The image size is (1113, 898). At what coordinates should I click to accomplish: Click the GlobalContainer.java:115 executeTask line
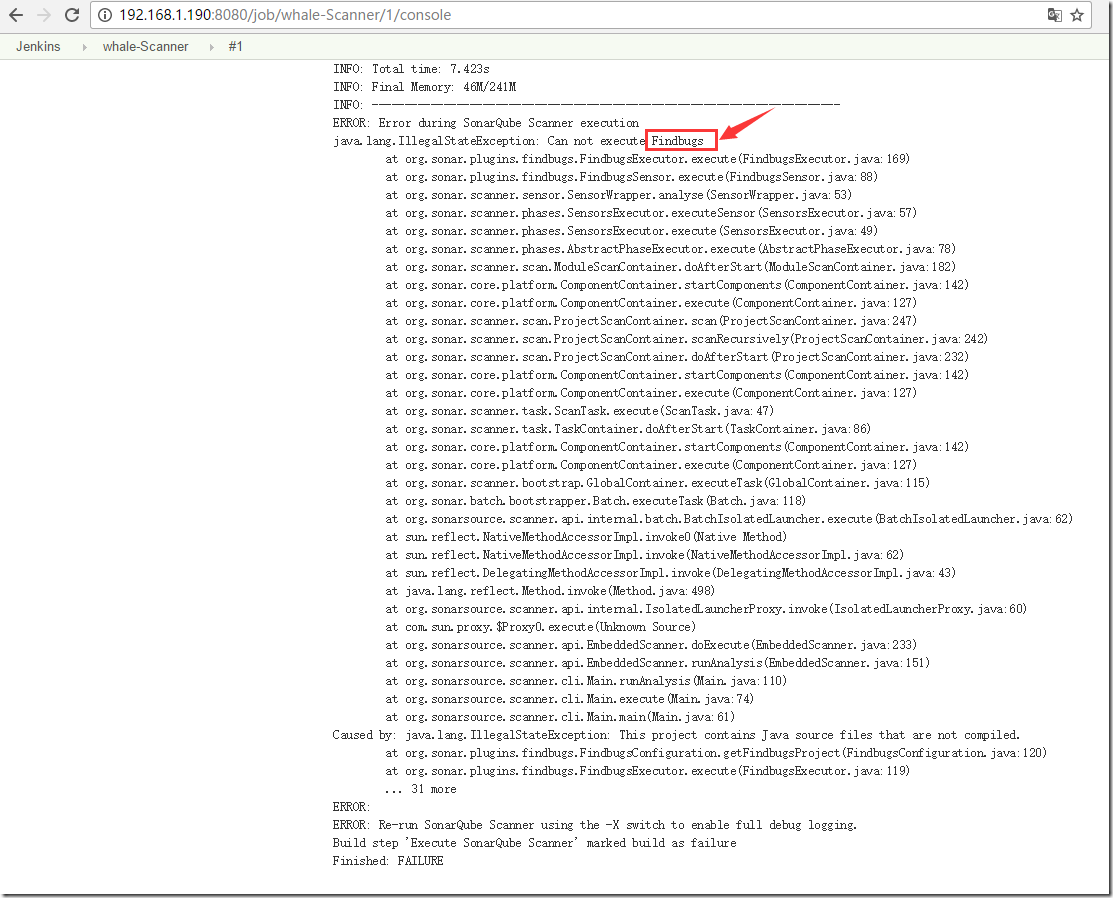(x=657, y=483)
